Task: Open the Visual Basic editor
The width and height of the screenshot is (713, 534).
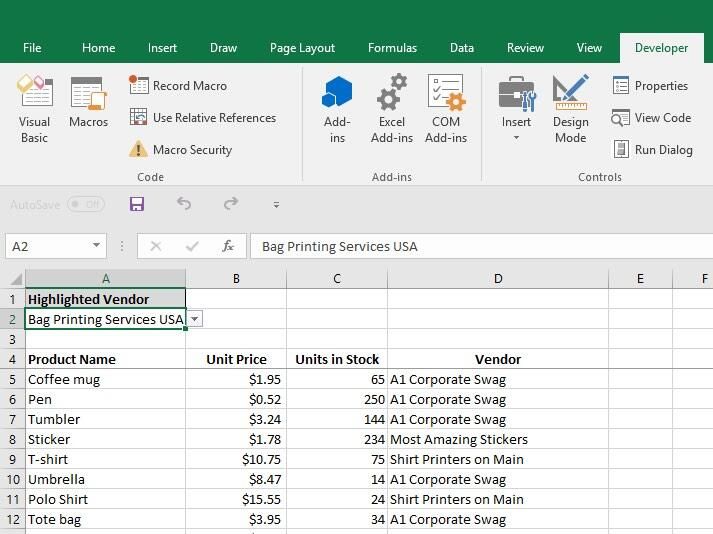Action: (34, 109)
